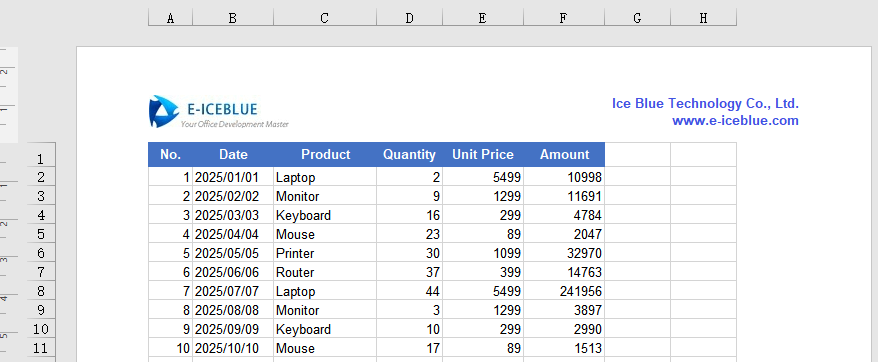
Task: Select the quantity cell 23
Action: click(409, 234)
